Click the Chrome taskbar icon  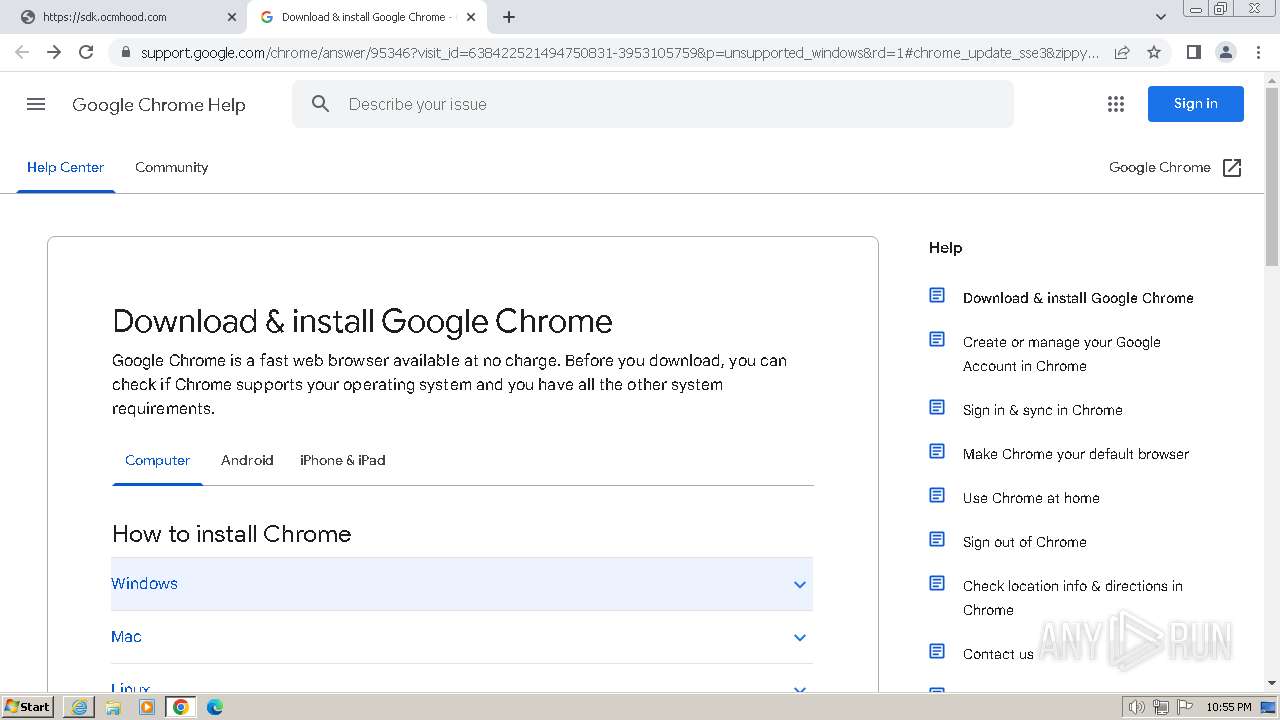click(181, 707)
